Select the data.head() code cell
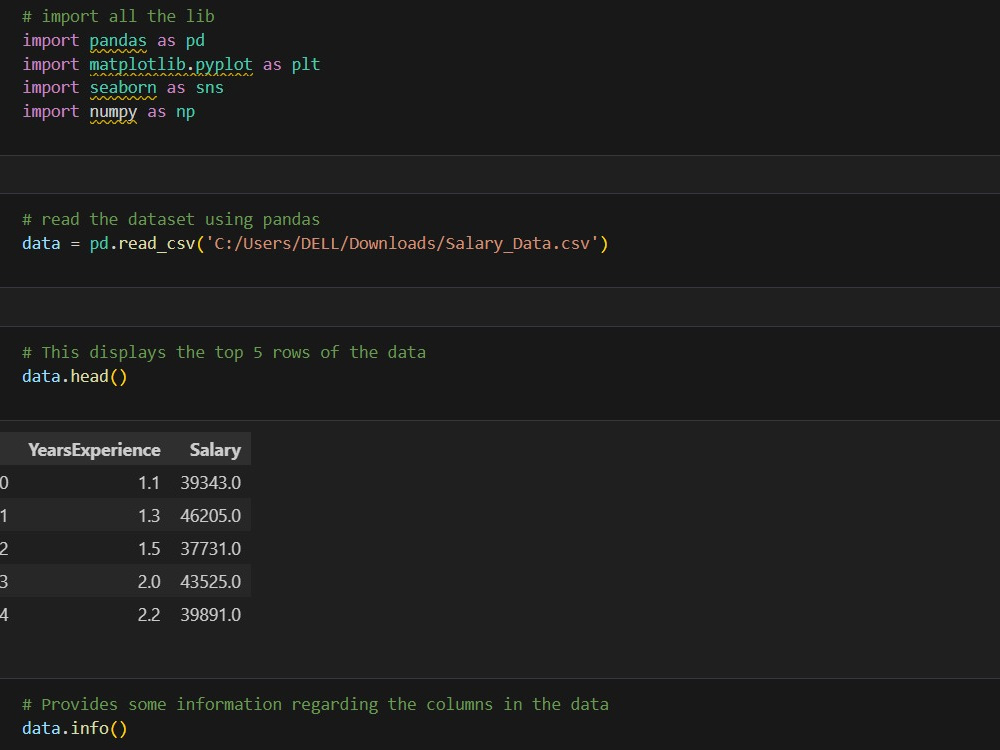 tap(74, 376)
